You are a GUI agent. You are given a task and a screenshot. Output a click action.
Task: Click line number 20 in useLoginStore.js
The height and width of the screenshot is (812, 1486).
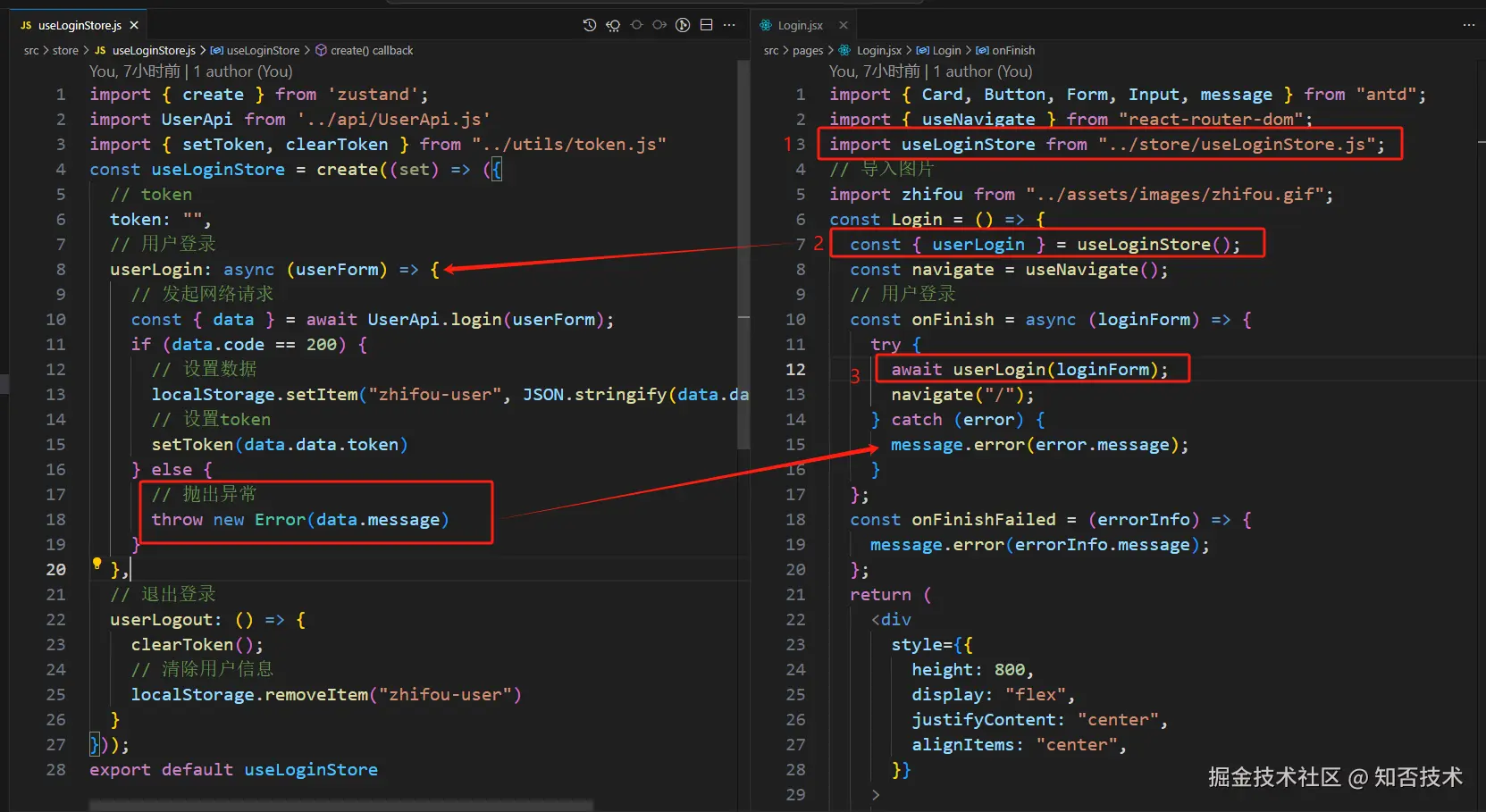55,569
